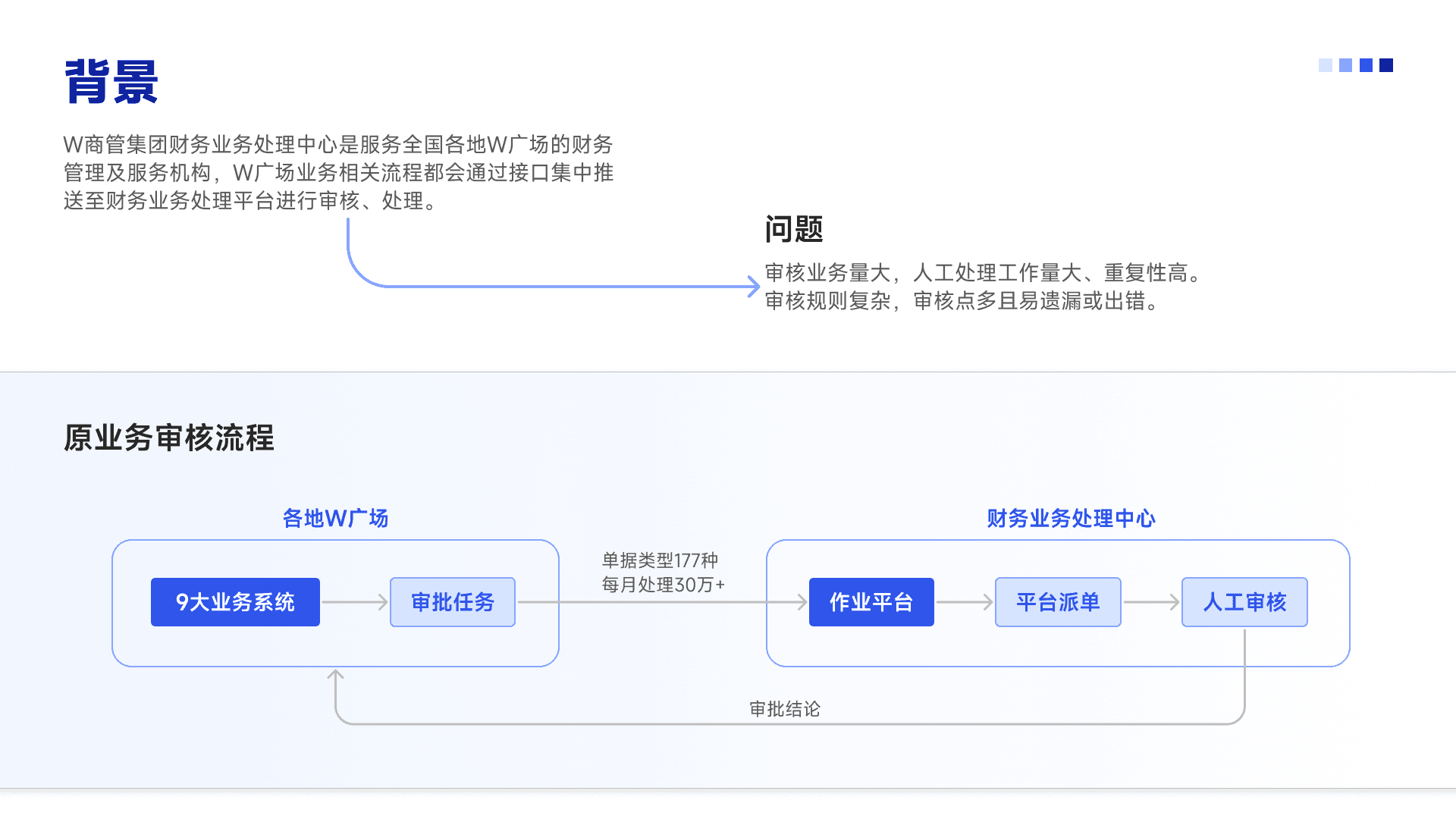Click the 作业平台 blue box
The width and height of the screenshot is (1456, 819).
[x=871, y=602]
